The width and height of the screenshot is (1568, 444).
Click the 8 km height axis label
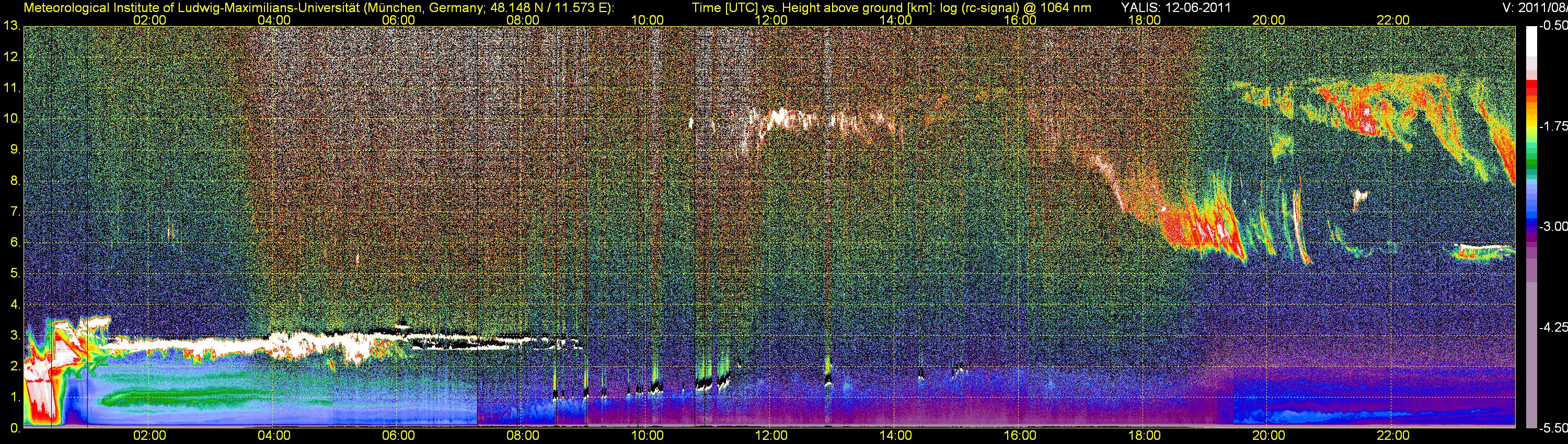pos(15,181)
